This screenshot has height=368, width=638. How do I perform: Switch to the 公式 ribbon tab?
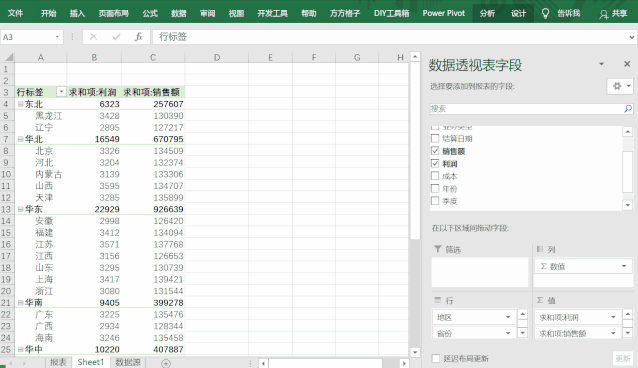[150, 13]
